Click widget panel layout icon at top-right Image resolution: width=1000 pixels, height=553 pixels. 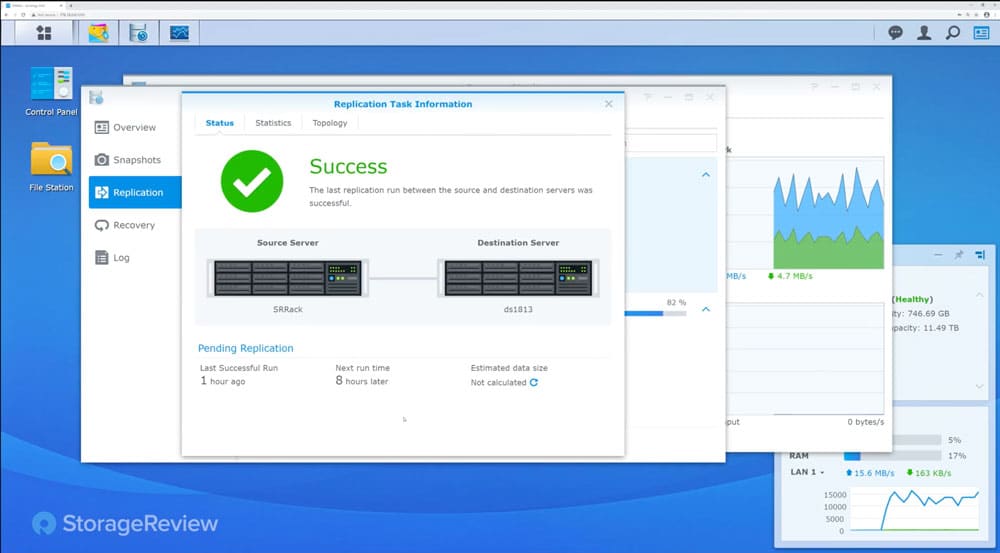980,254
